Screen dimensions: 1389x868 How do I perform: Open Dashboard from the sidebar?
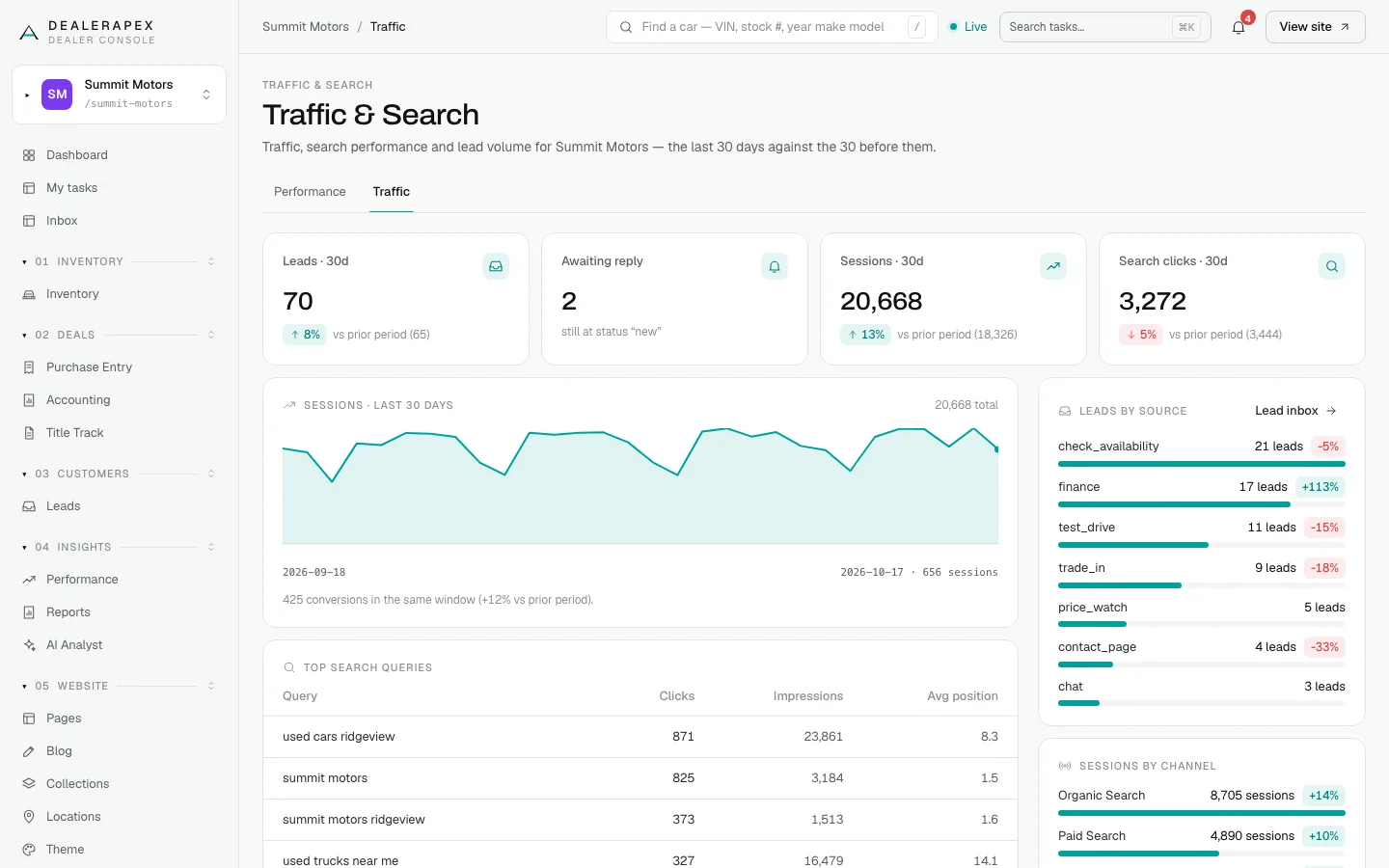[119, 155]
